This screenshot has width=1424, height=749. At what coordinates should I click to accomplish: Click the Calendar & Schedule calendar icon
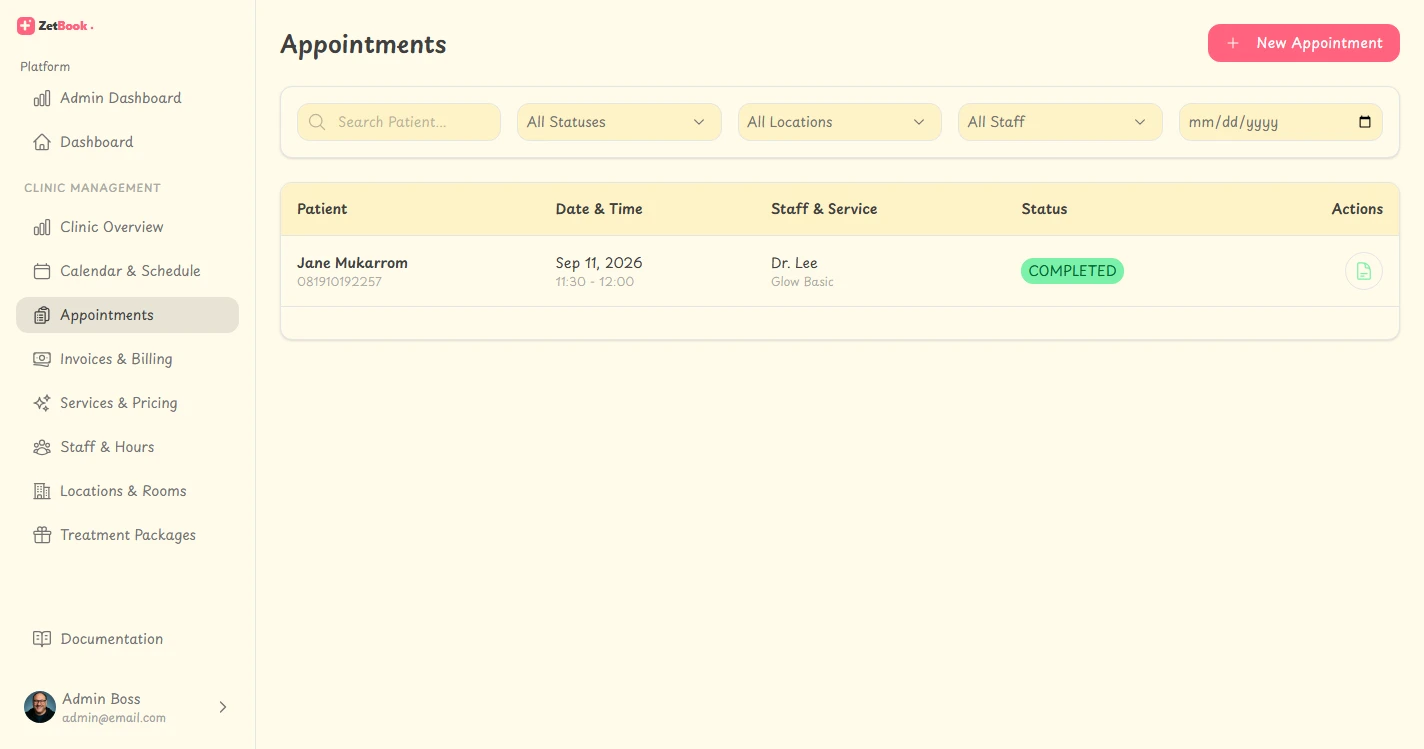[42, 271]
